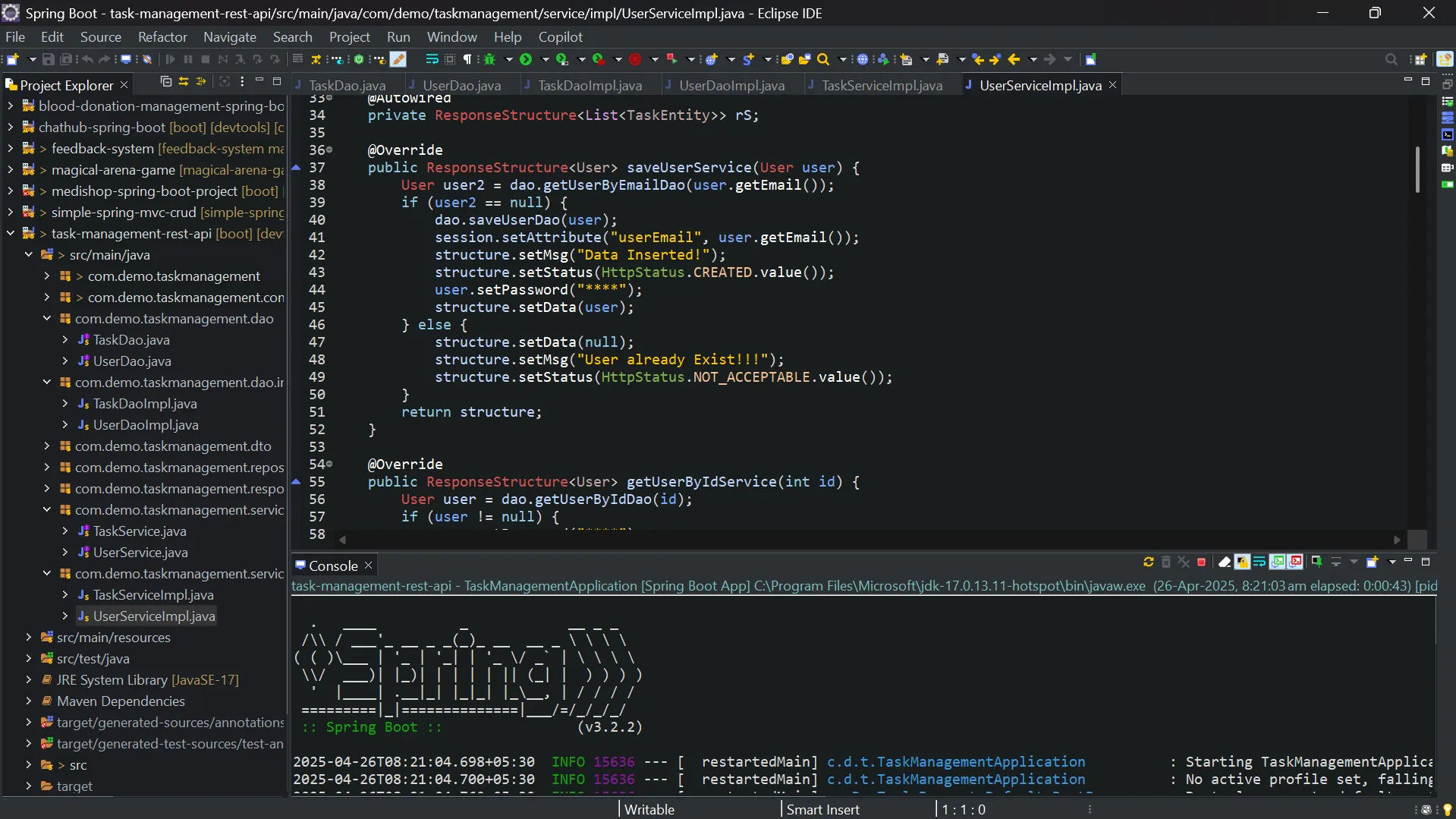The height and width of the screenshot is (819, 1456).
Task: Click the Smart Insert status bar entry
Action: [x=822, y=810]
